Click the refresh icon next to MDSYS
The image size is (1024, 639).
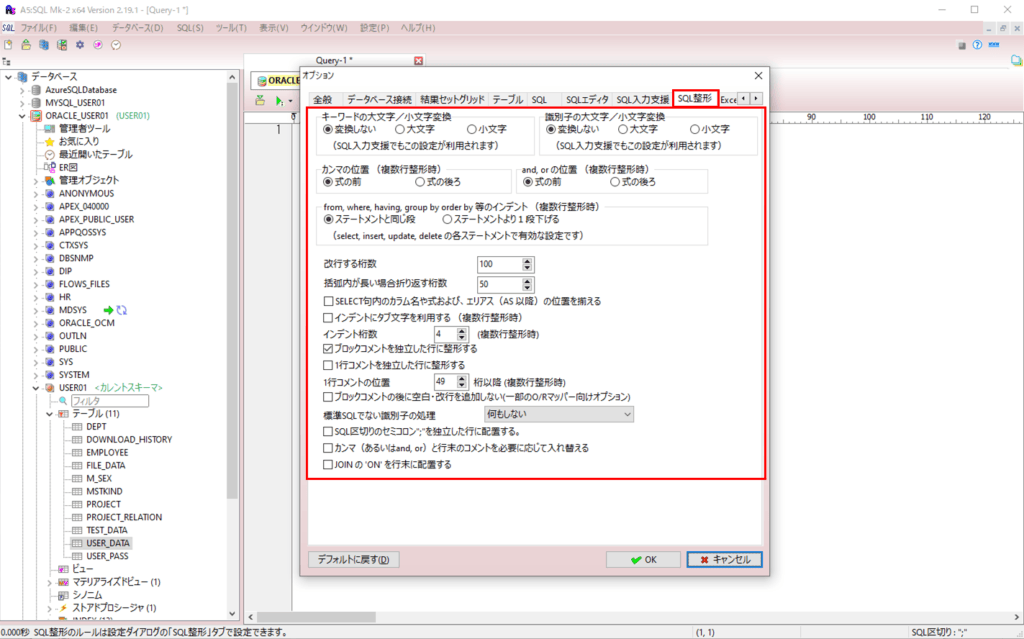click(124, 310)
